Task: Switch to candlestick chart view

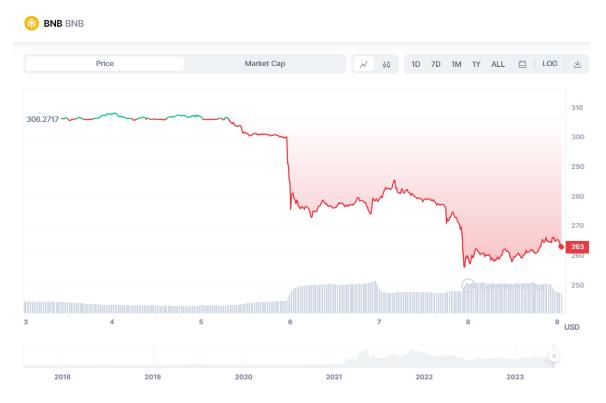Action: click(385, 64)
